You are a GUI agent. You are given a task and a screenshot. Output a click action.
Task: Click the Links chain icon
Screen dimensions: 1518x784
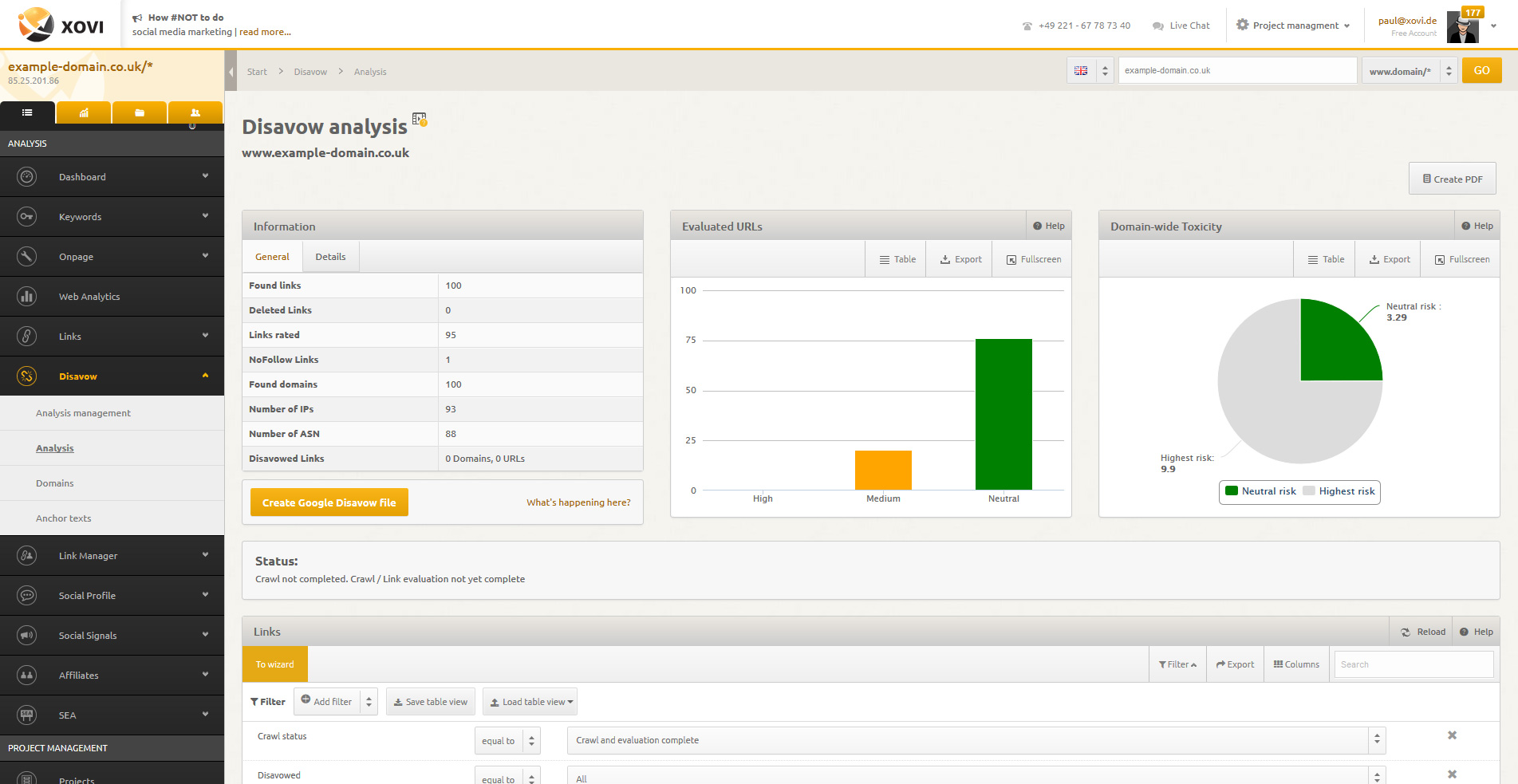(x=27, y=337)
